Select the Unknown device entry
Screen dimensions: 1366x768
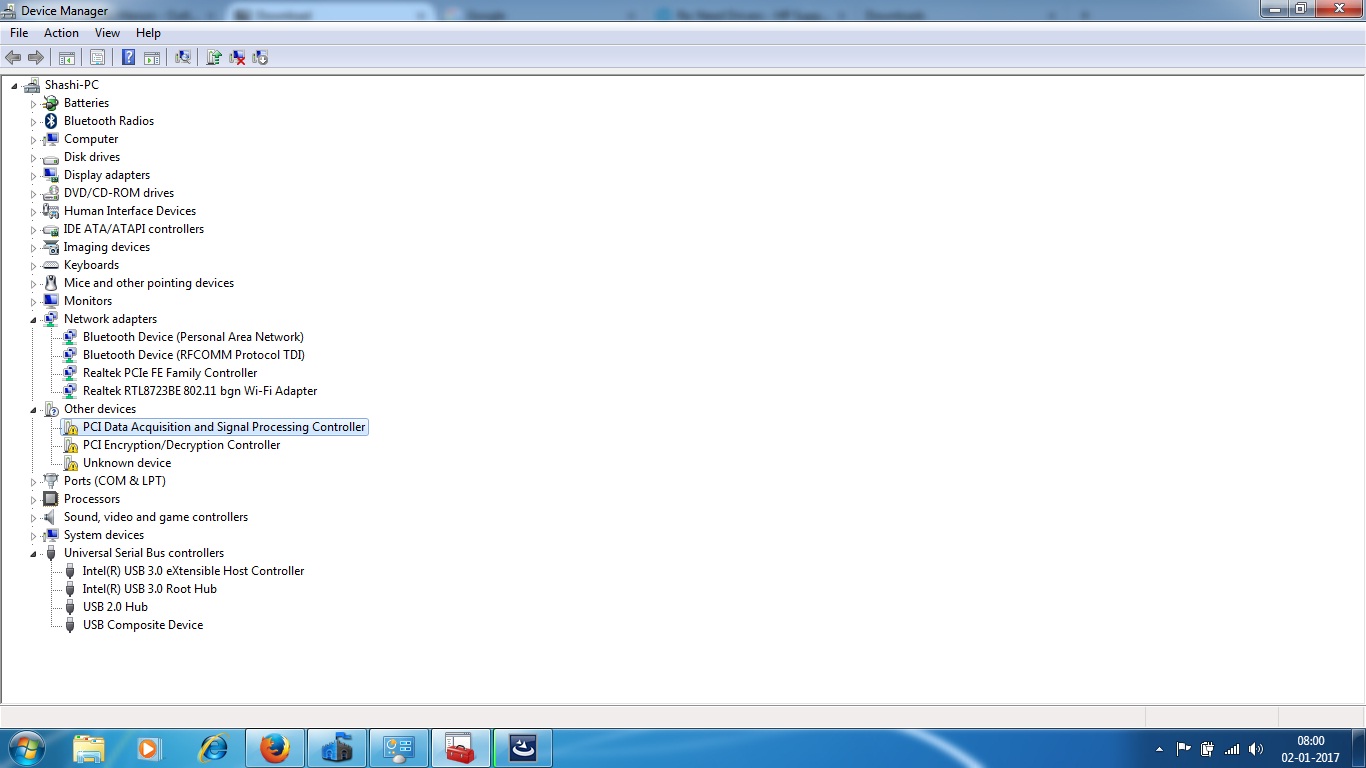(127, 463)
